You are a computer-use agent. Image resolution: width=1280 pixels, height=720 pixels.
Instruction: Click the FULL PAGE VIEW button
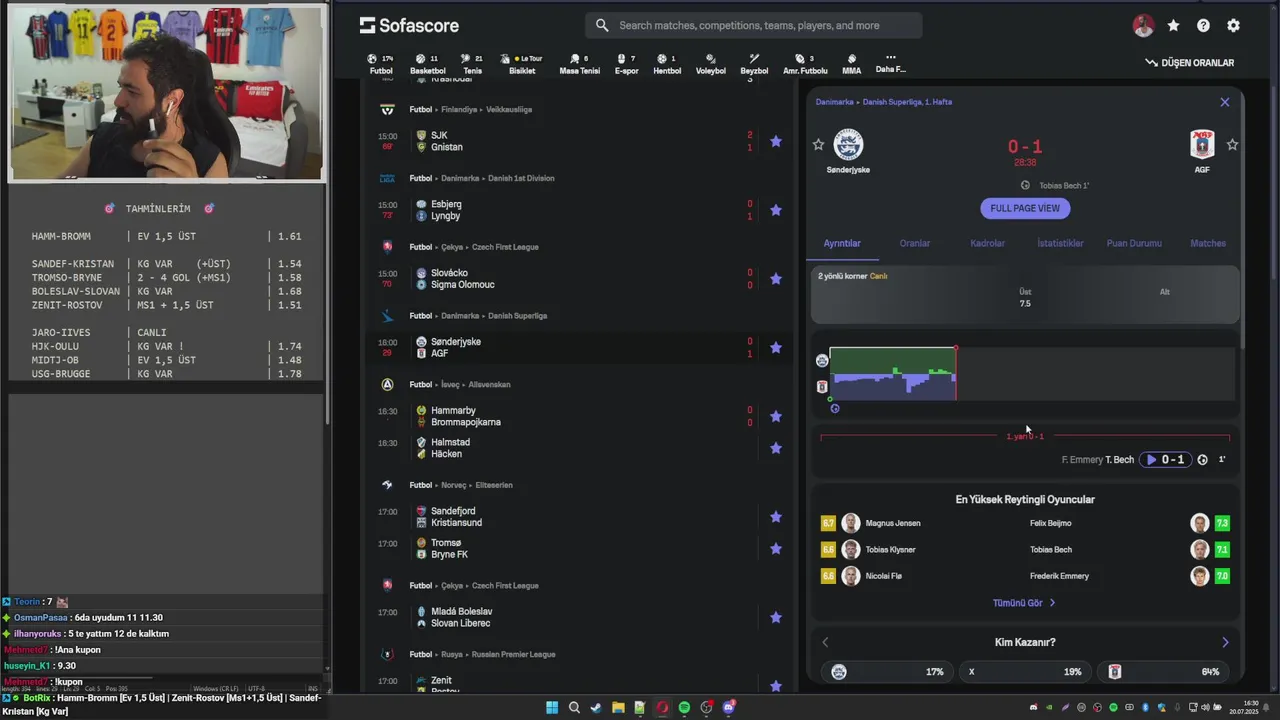click(1025, 208)
